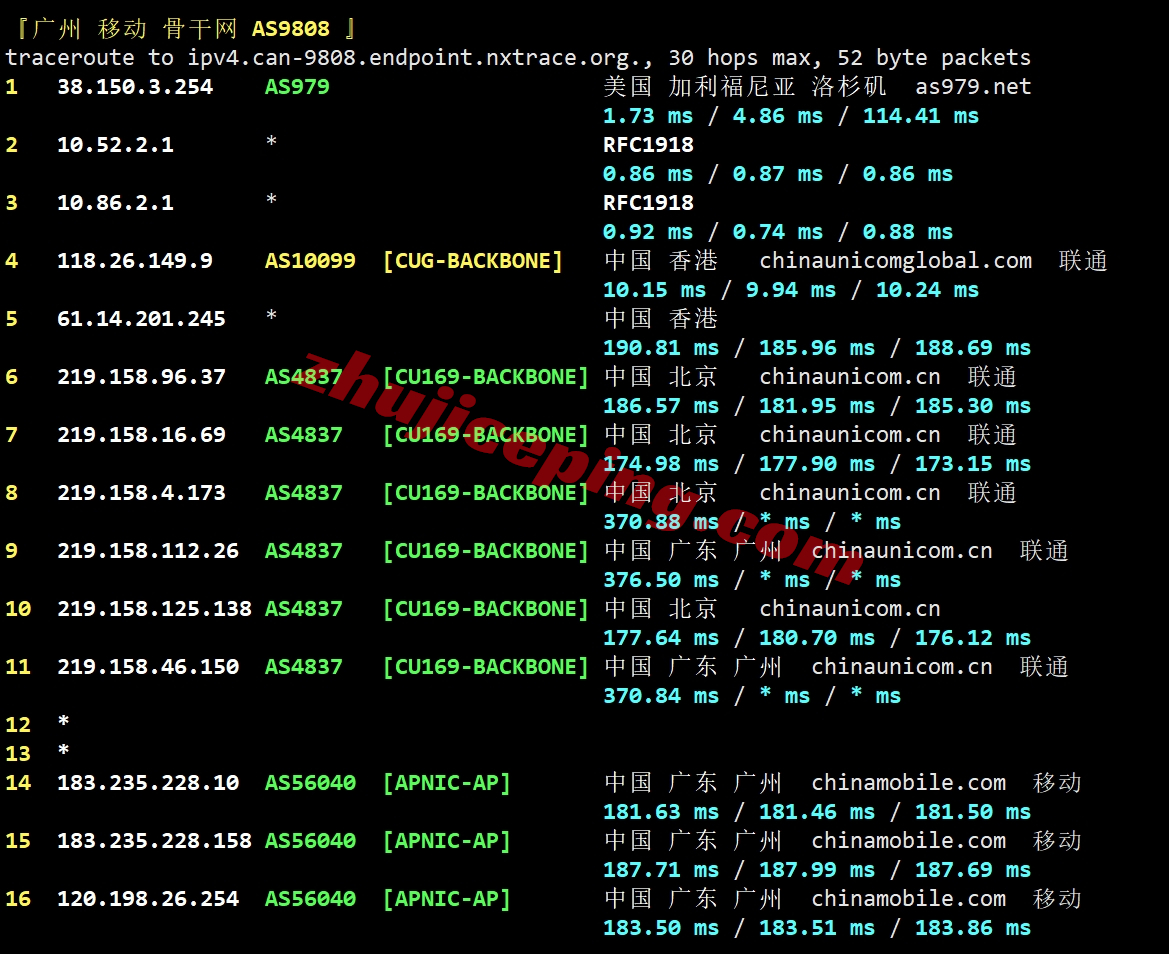Click latency value 370.84 ms
Screen dimensions: 1169x954
pyautogui.click(x=661, y=698)
